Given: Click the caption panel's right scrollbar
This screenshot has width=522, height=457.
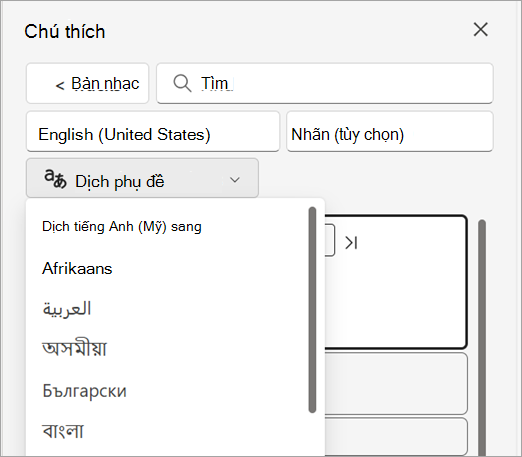Looking at the screenshot, I should [482, 337].
